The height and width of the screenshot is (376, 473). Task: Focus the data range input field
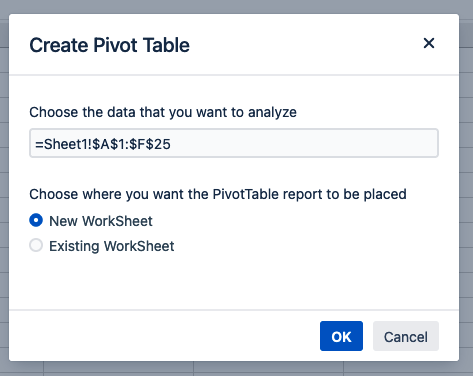click(234, 143)
